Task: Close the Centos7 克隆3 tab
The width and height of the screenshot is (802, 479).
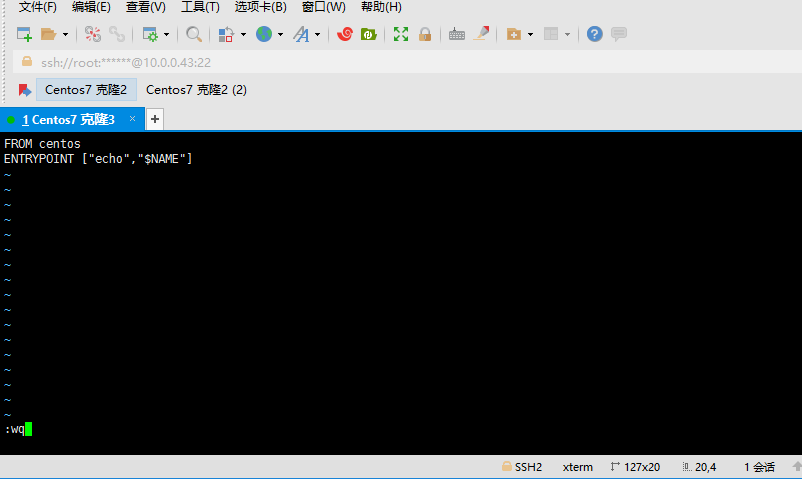Action: pos(132,119)
